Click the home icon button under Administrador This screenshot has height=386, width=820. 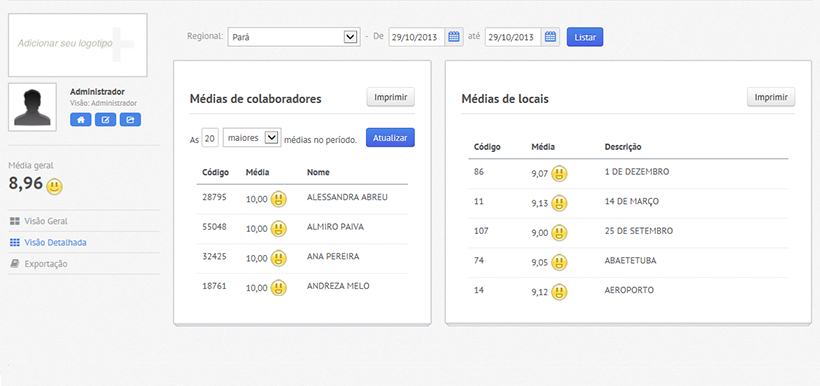(81, 120)
